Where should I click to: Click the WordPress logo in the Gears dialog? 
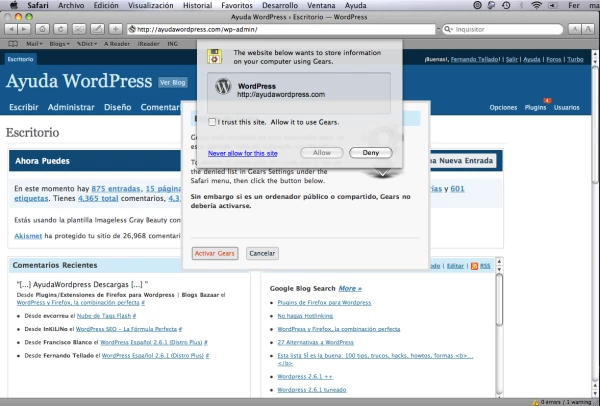pos(224,87)
